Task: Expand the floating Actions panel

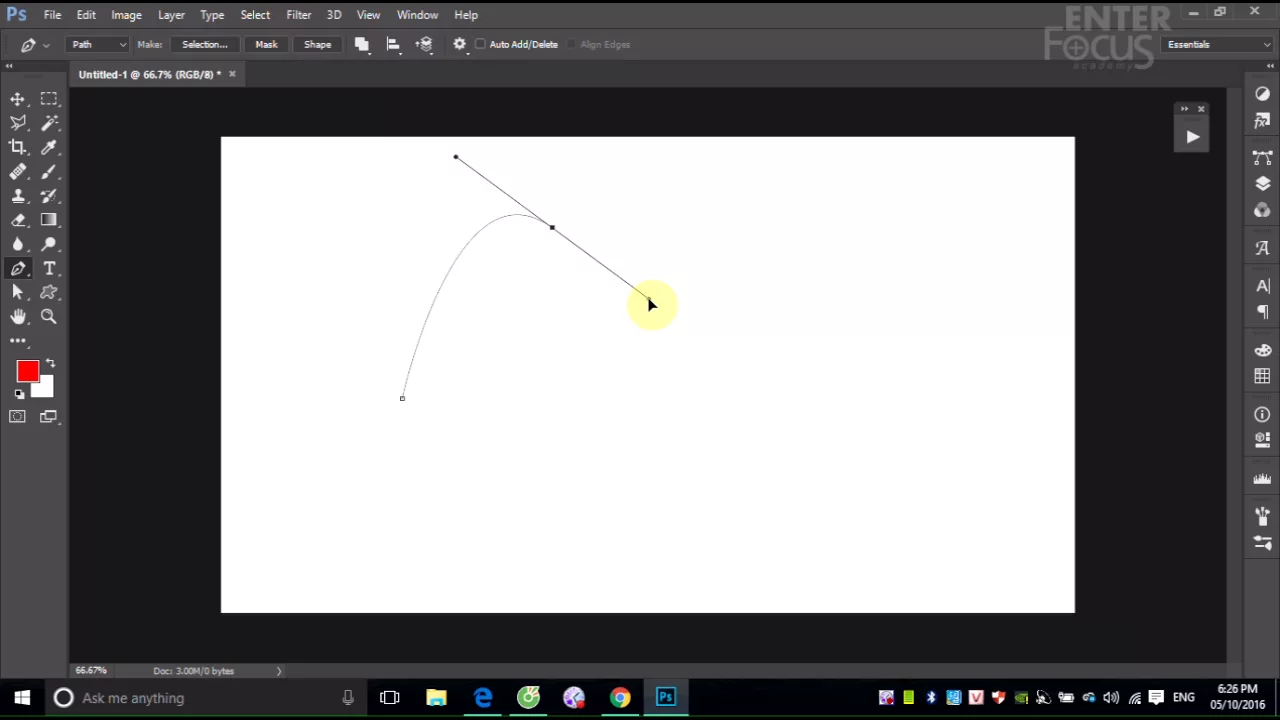Action: [1185, 109]
